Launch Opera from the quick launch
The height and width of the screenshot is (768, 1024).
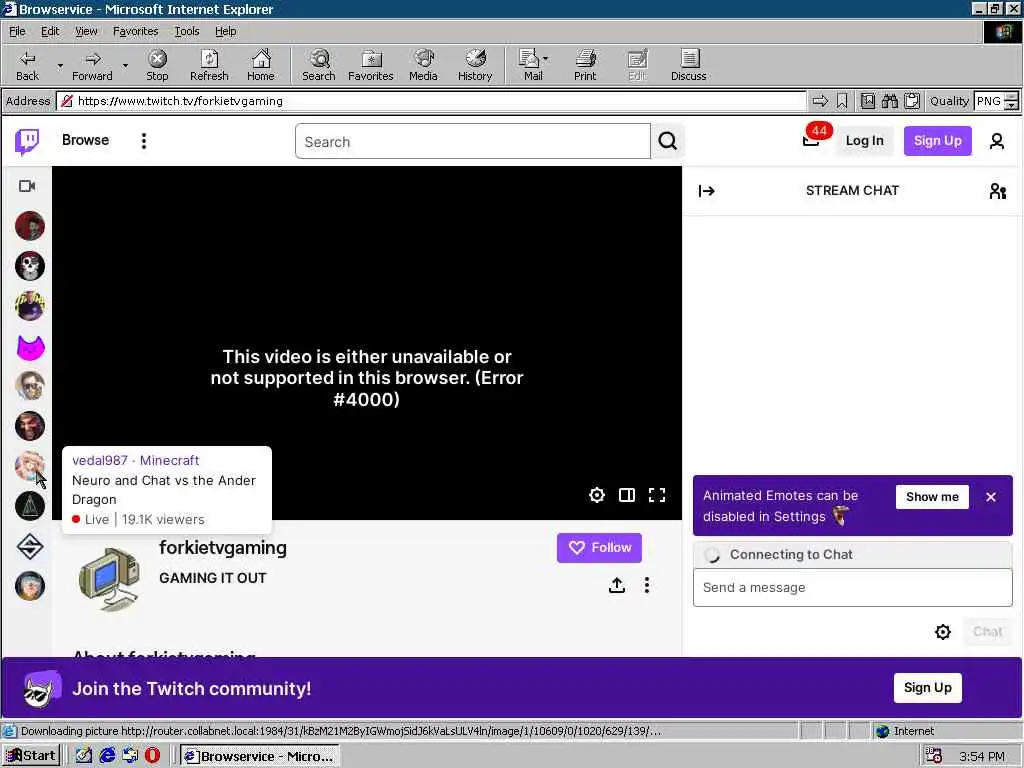152,756
